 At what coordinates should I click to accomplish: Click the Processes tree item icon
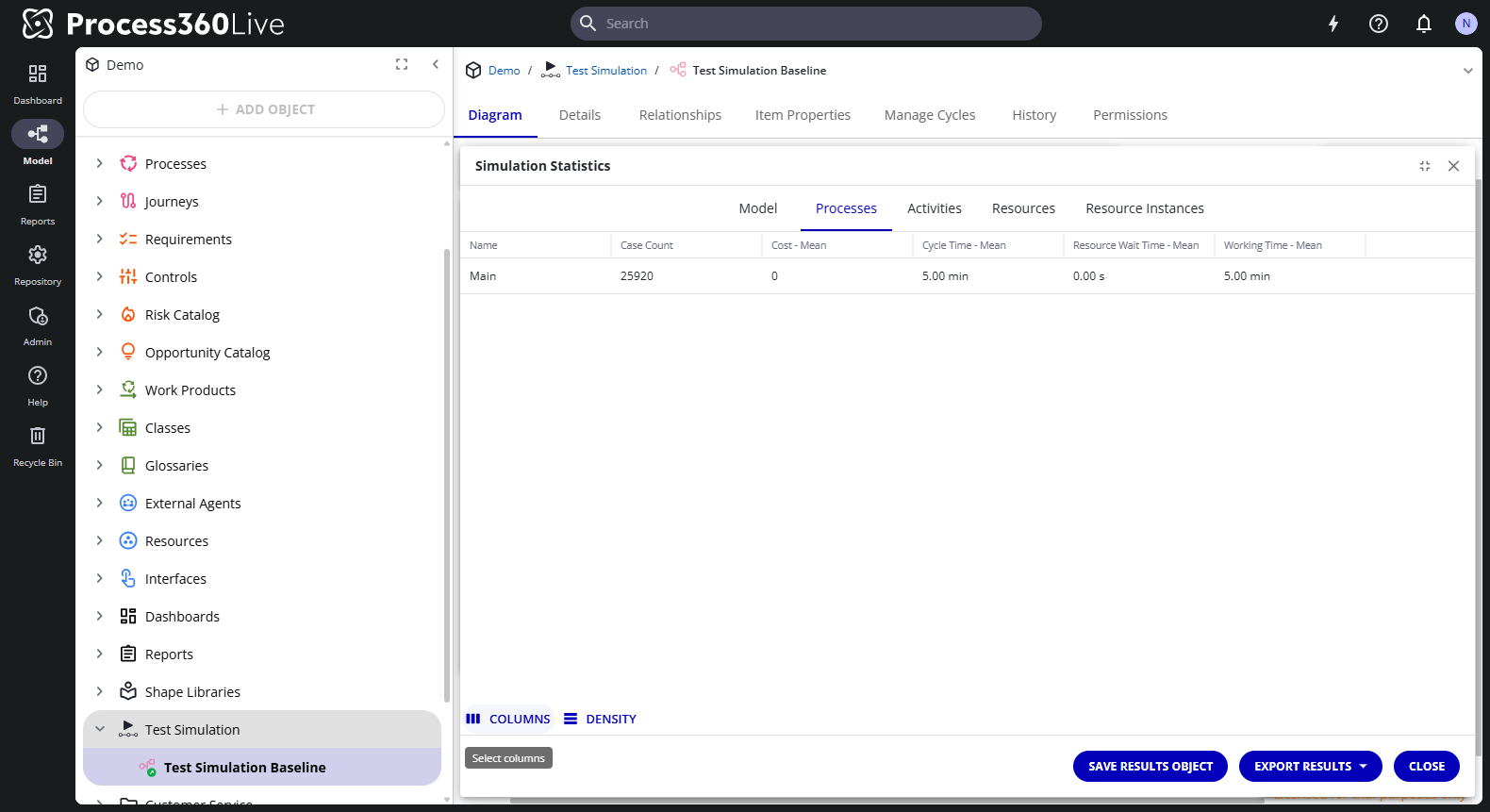pyautogui.click(x=128, y=164)
